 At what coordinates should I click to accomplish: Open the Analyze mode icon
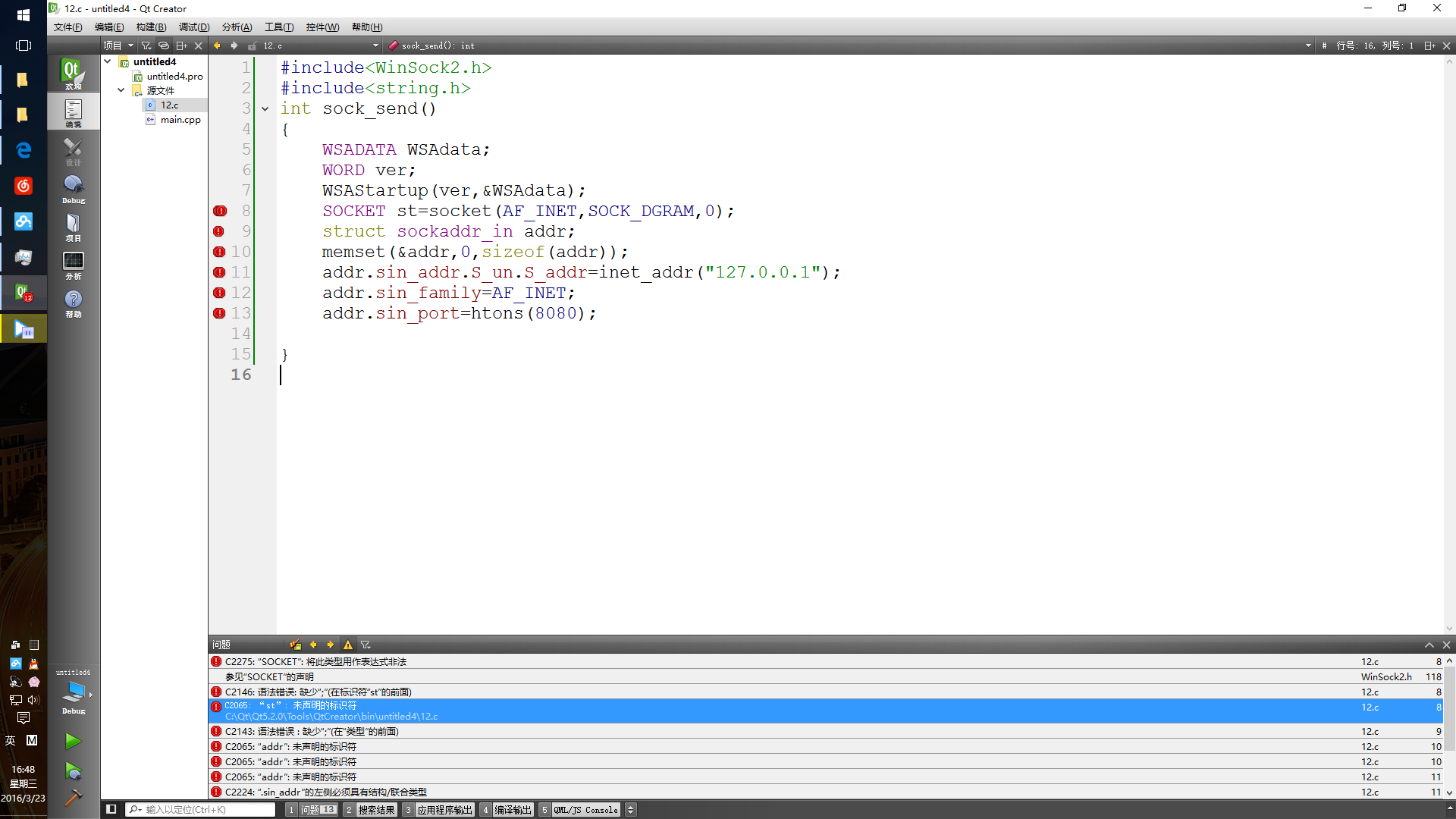73,265
